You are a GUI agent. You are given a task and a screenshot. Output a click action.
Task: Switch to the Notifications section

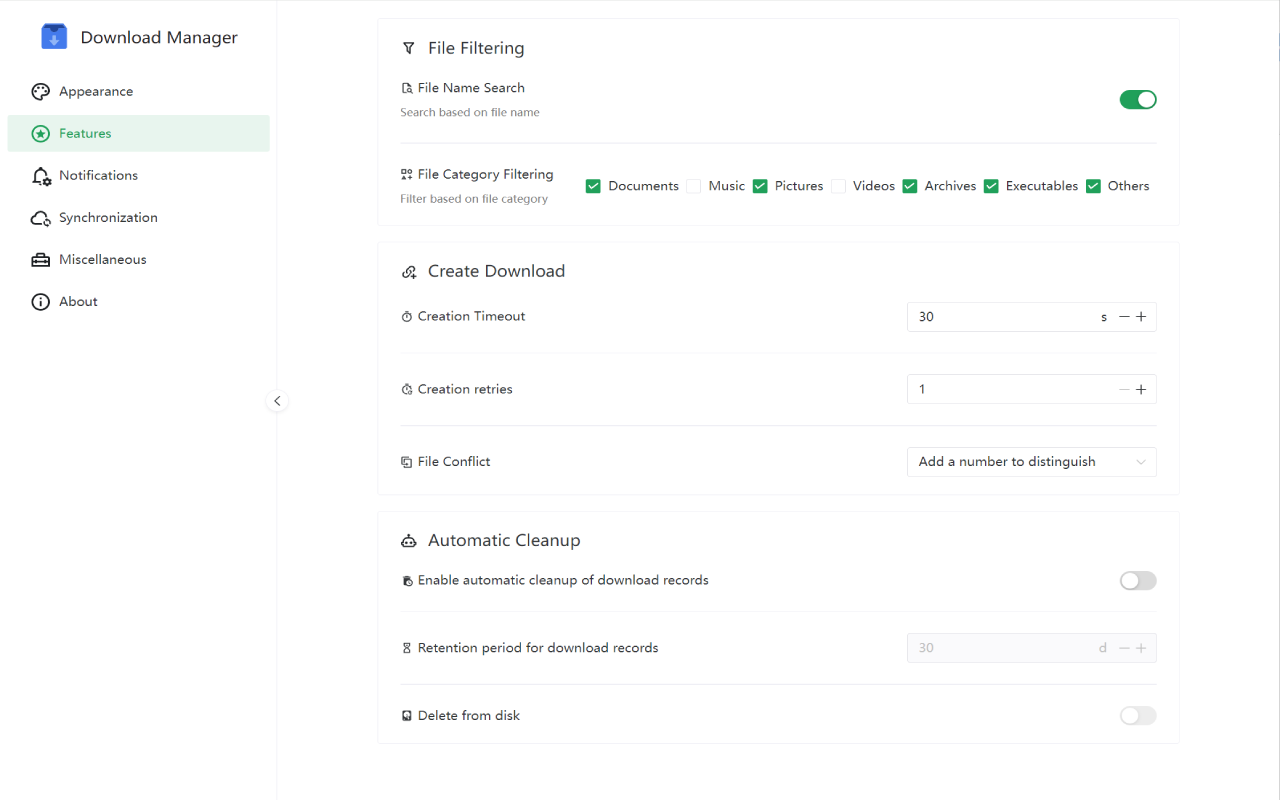click(x=98, y=176)
